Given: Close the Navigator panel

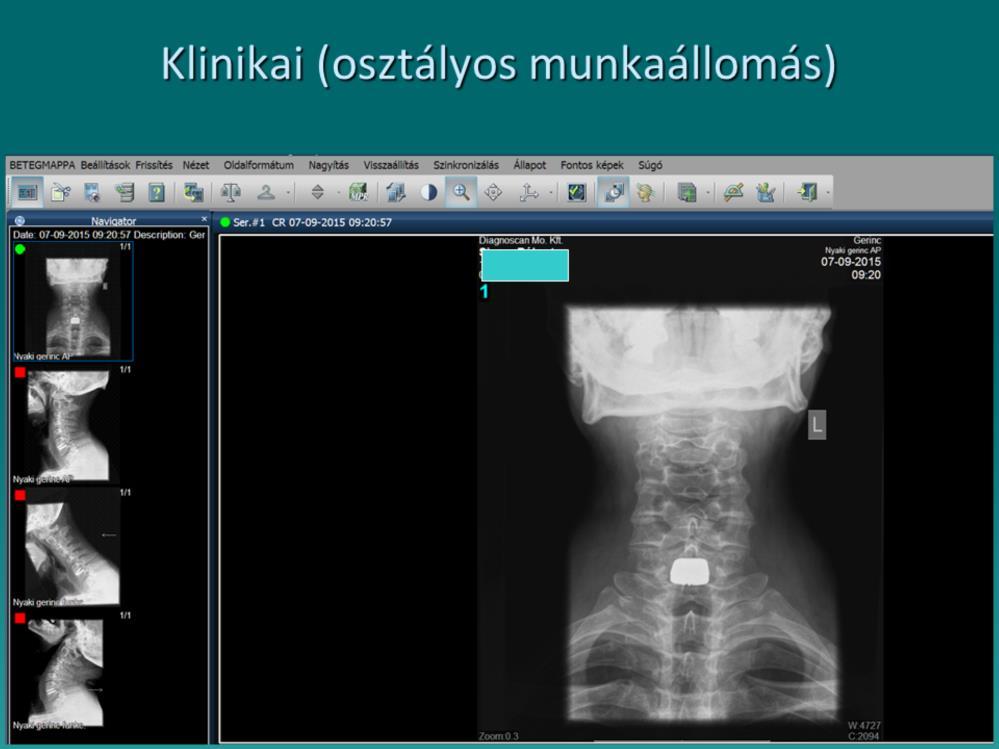Looking at the screenshot, I should coord(204,219).
